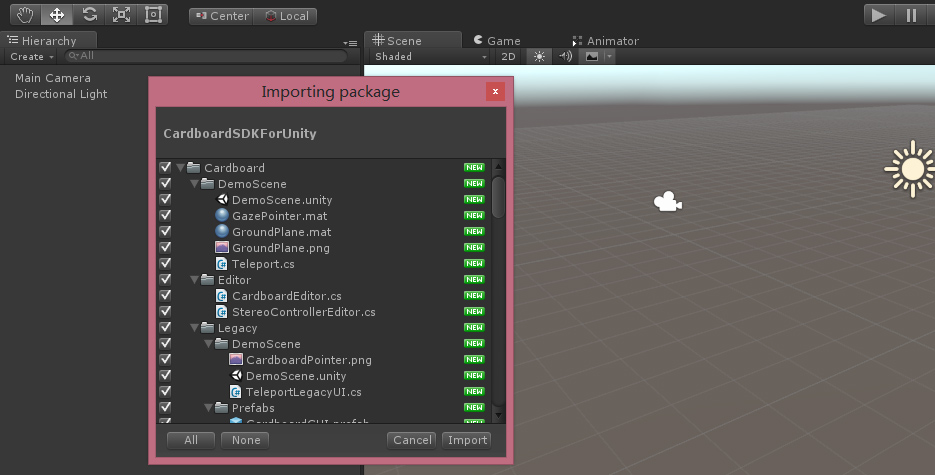Click the GroundPlane.png texture icon

[x=222, y=247]
